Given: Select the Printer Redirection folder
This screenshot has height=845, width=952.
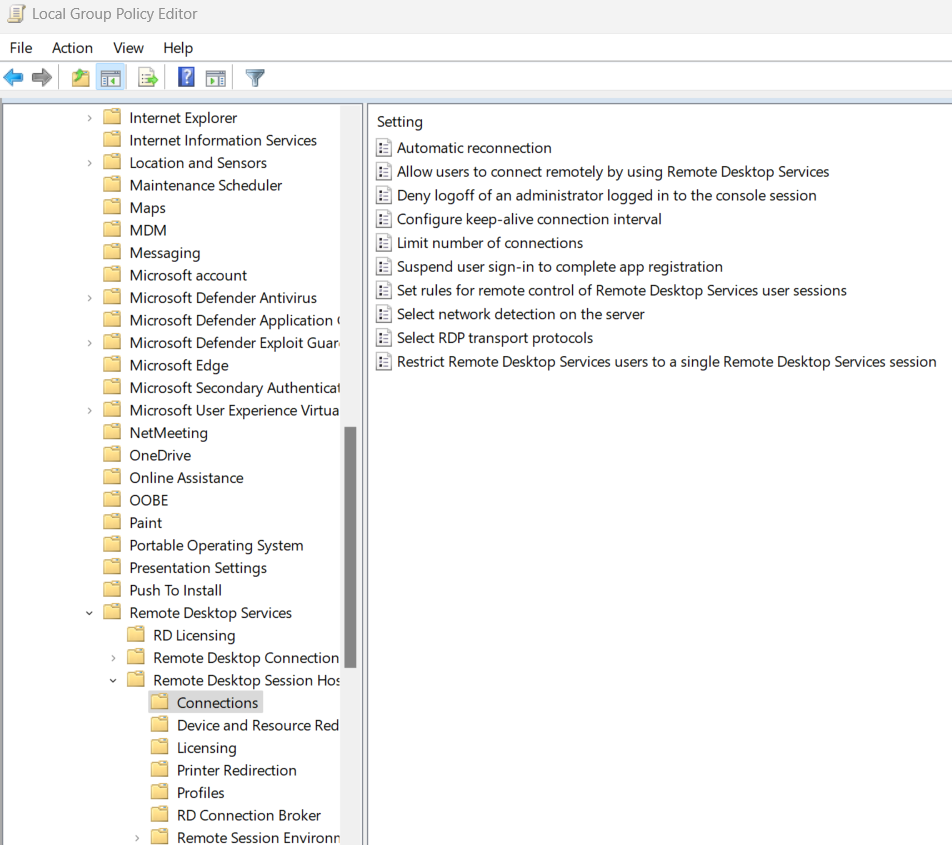Looking at the screenshot, I should tap(236, 770).
